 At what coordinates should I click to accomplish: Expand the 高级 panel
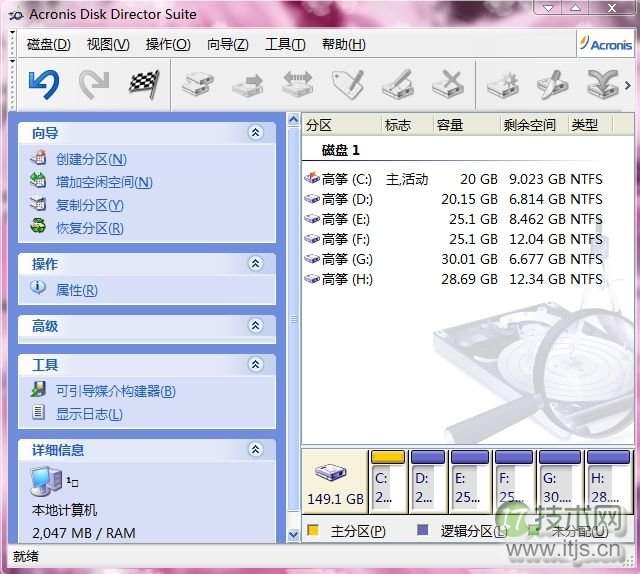tap(256, 326)
